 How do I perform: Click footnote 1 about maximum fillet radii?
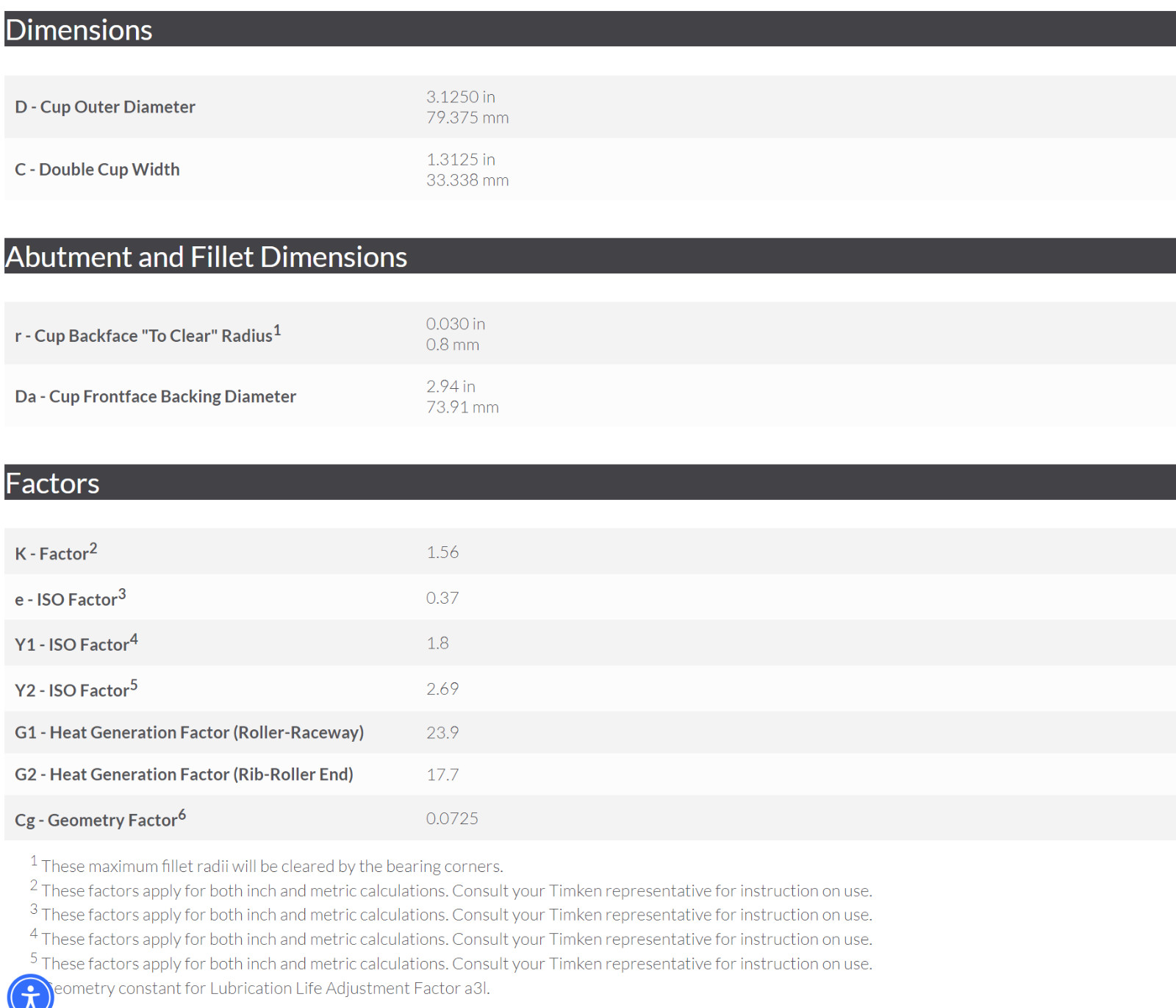click(267, 865)
